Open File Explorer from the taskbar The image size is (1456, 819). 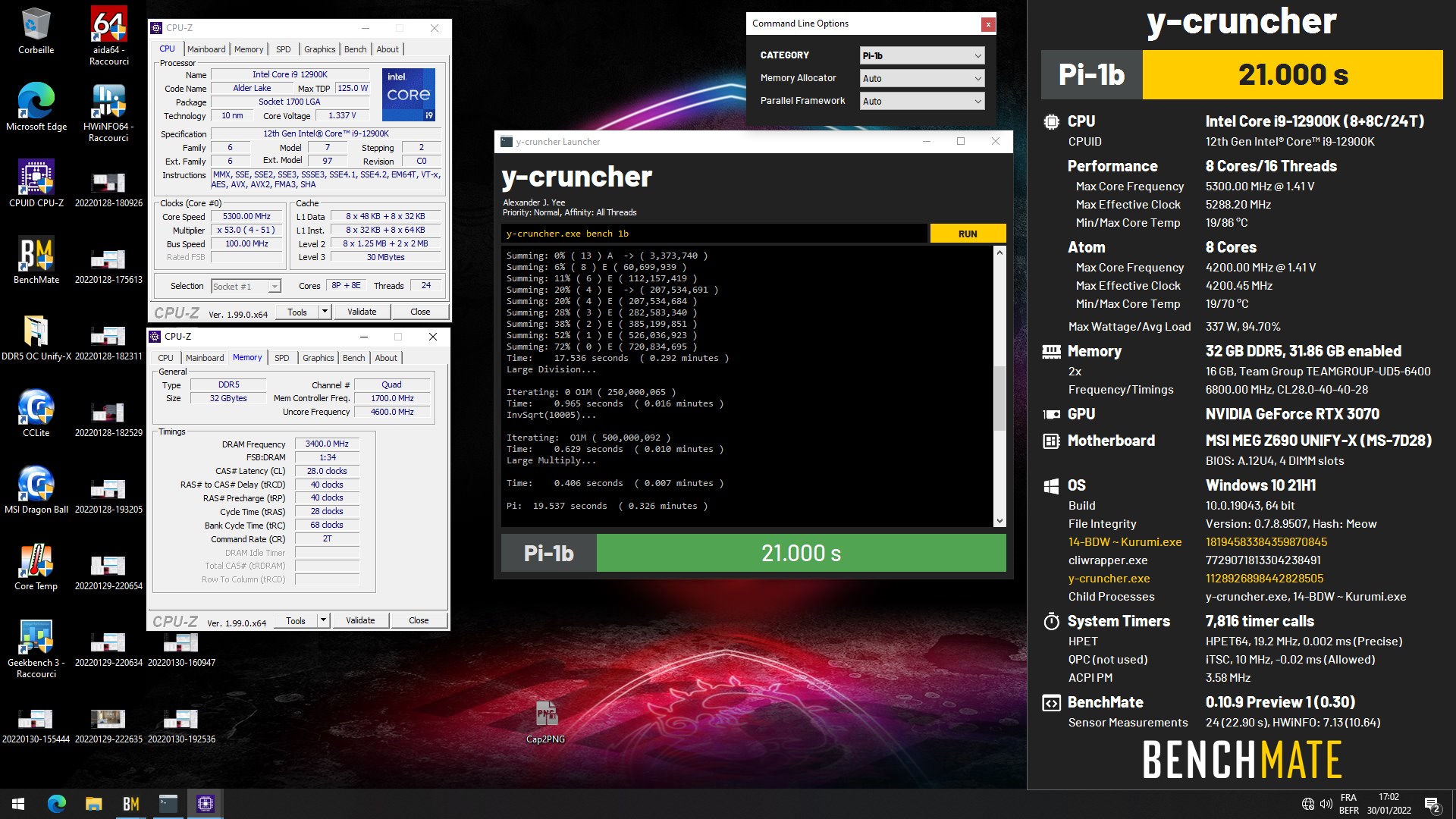click(x=93, y=804)
